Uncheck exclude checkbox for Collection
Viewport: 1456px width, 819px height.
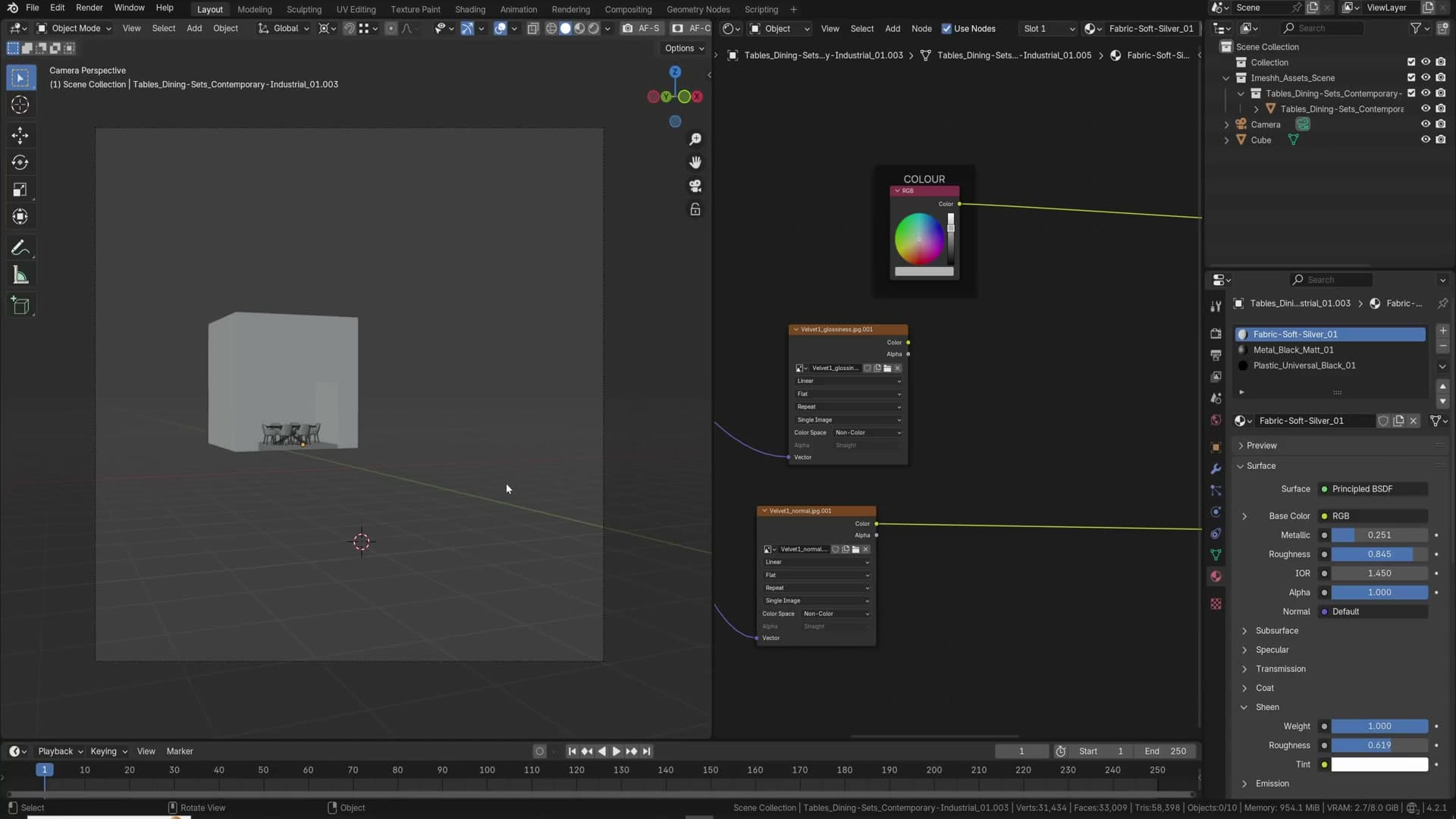tap(1411, 62)
